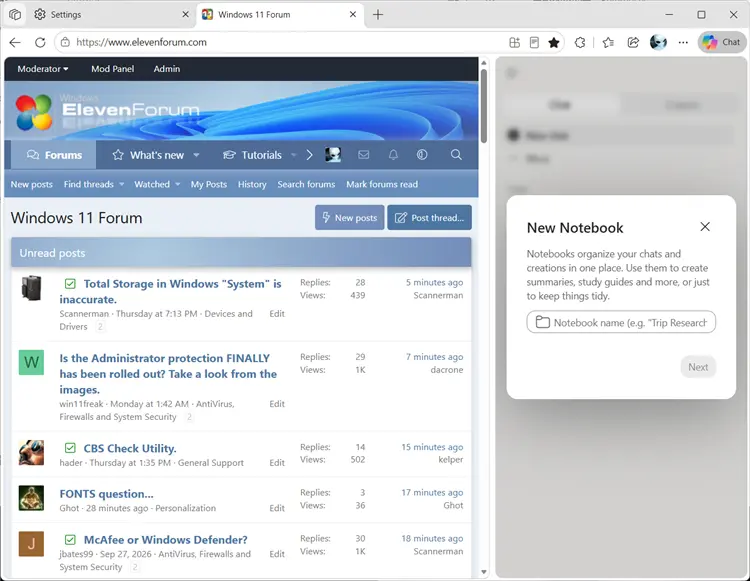Select the Forums nav tab

(x=54, y=155)
